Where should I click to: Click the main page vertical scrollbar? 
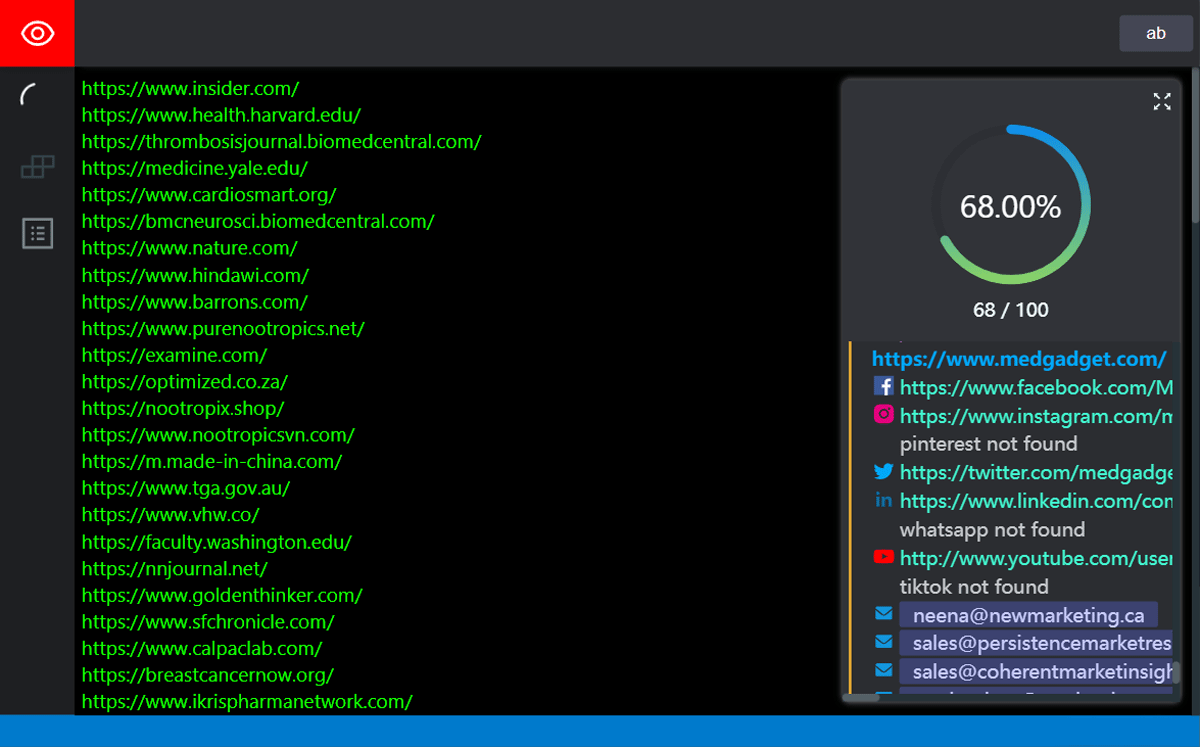[1195, 145]
